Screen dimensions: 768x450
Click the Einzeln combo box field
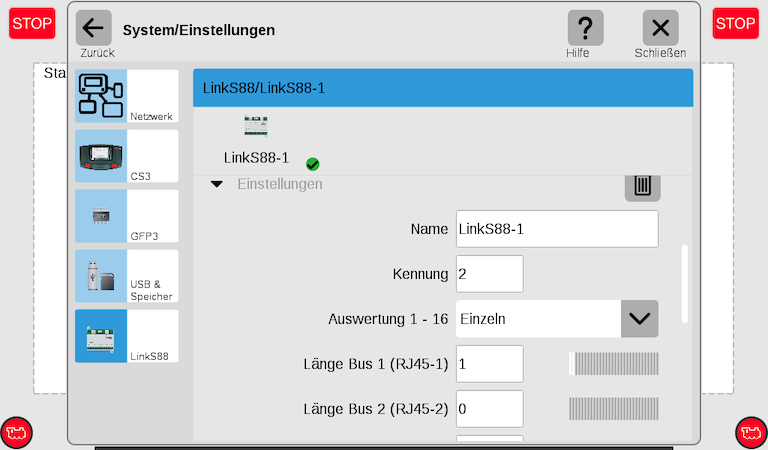537,319
